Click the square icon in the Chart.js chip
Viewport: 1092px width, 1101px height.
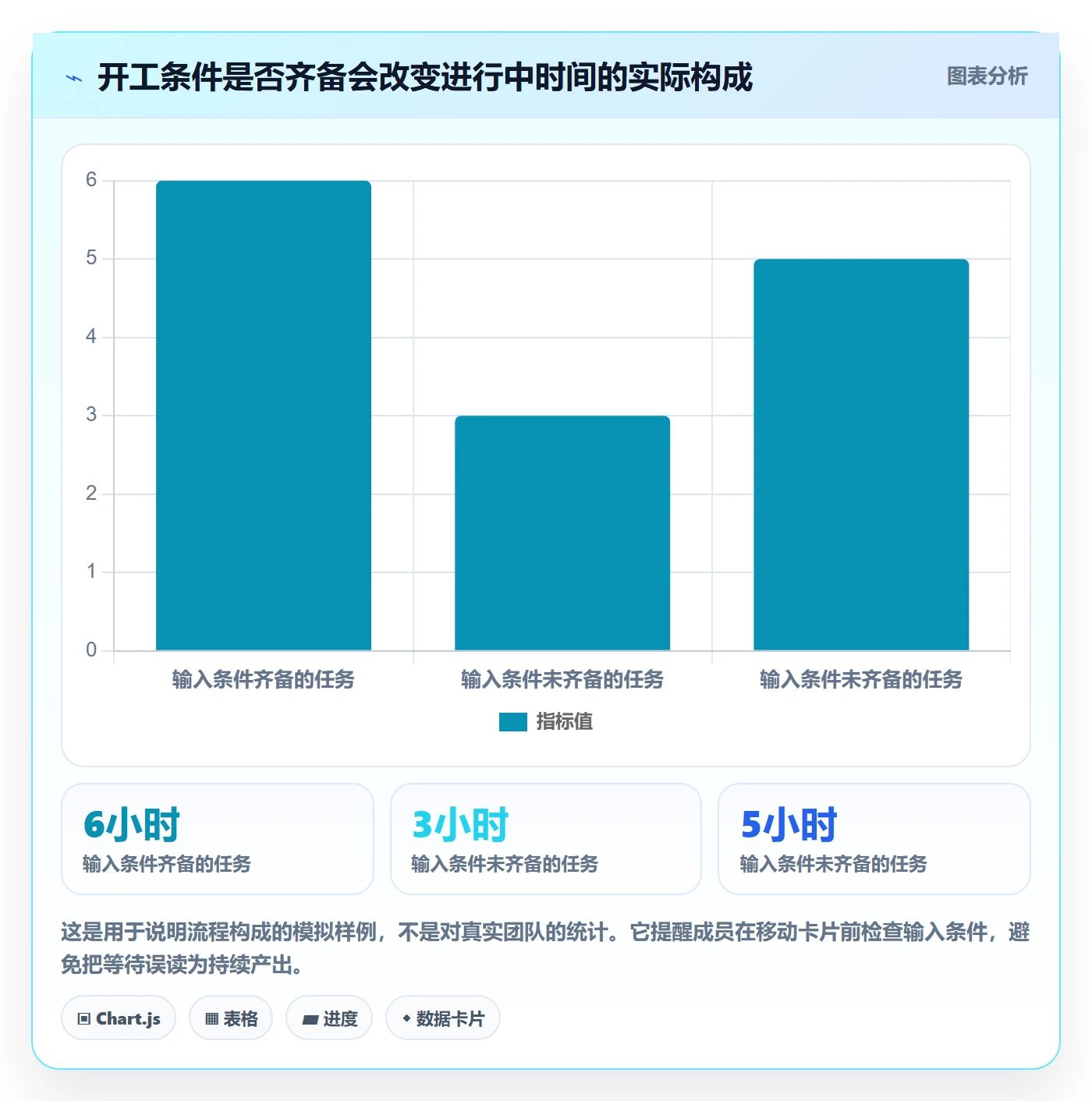click(x=84, y=1018)
